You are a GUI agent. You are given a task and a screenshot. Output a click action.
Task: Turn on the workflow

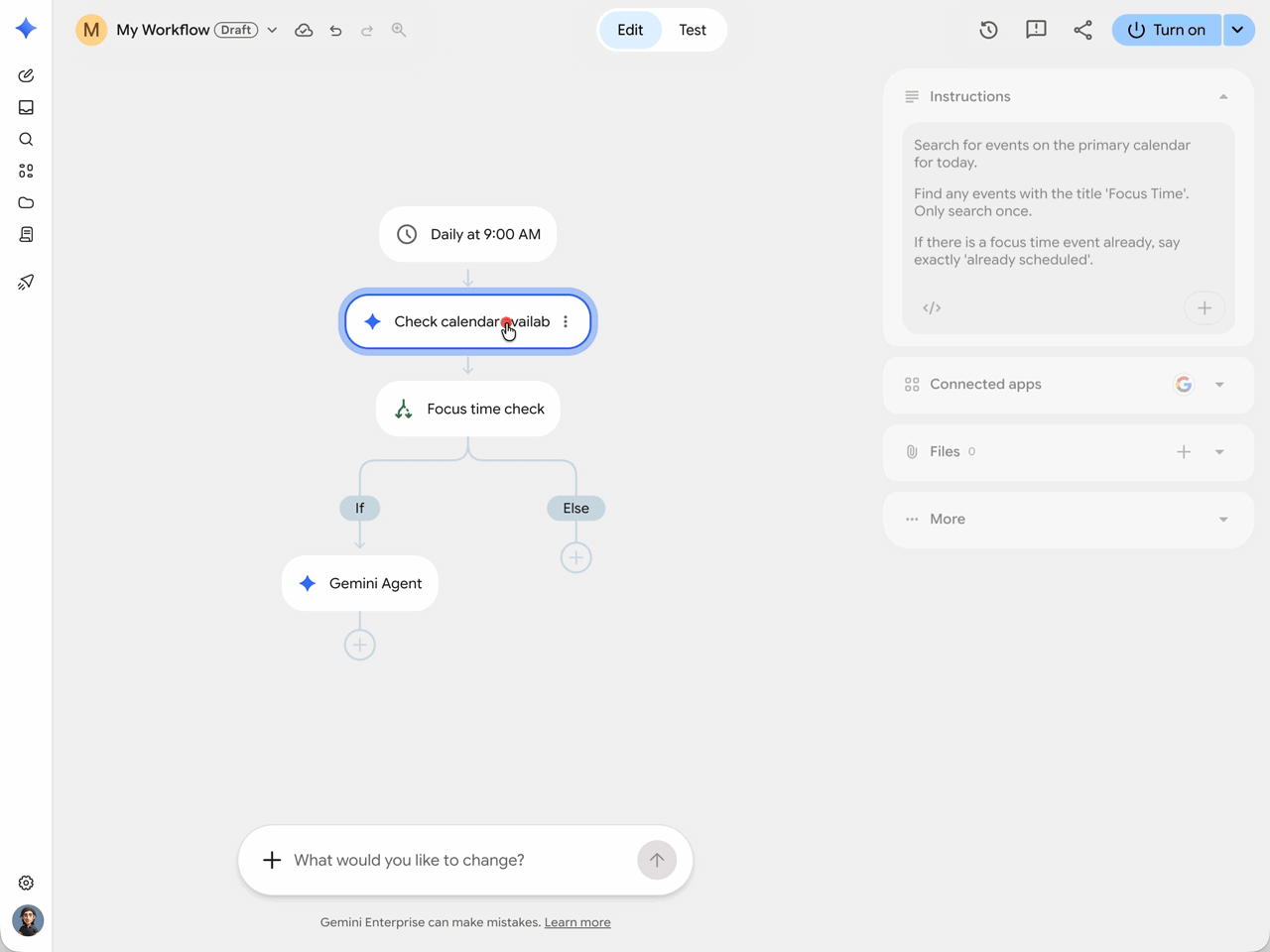click(1167, 30)
